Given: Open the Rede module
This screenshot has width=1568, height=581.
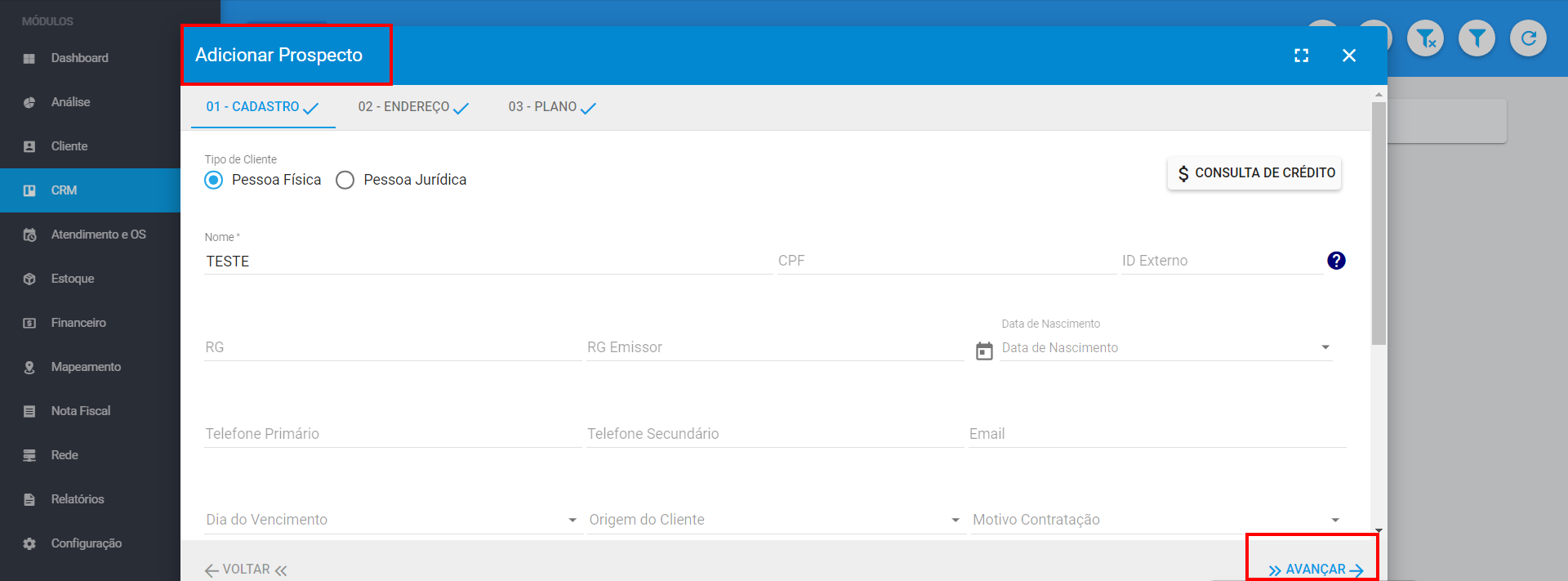Looking at the screenshot, I should [x=90, y=455].
